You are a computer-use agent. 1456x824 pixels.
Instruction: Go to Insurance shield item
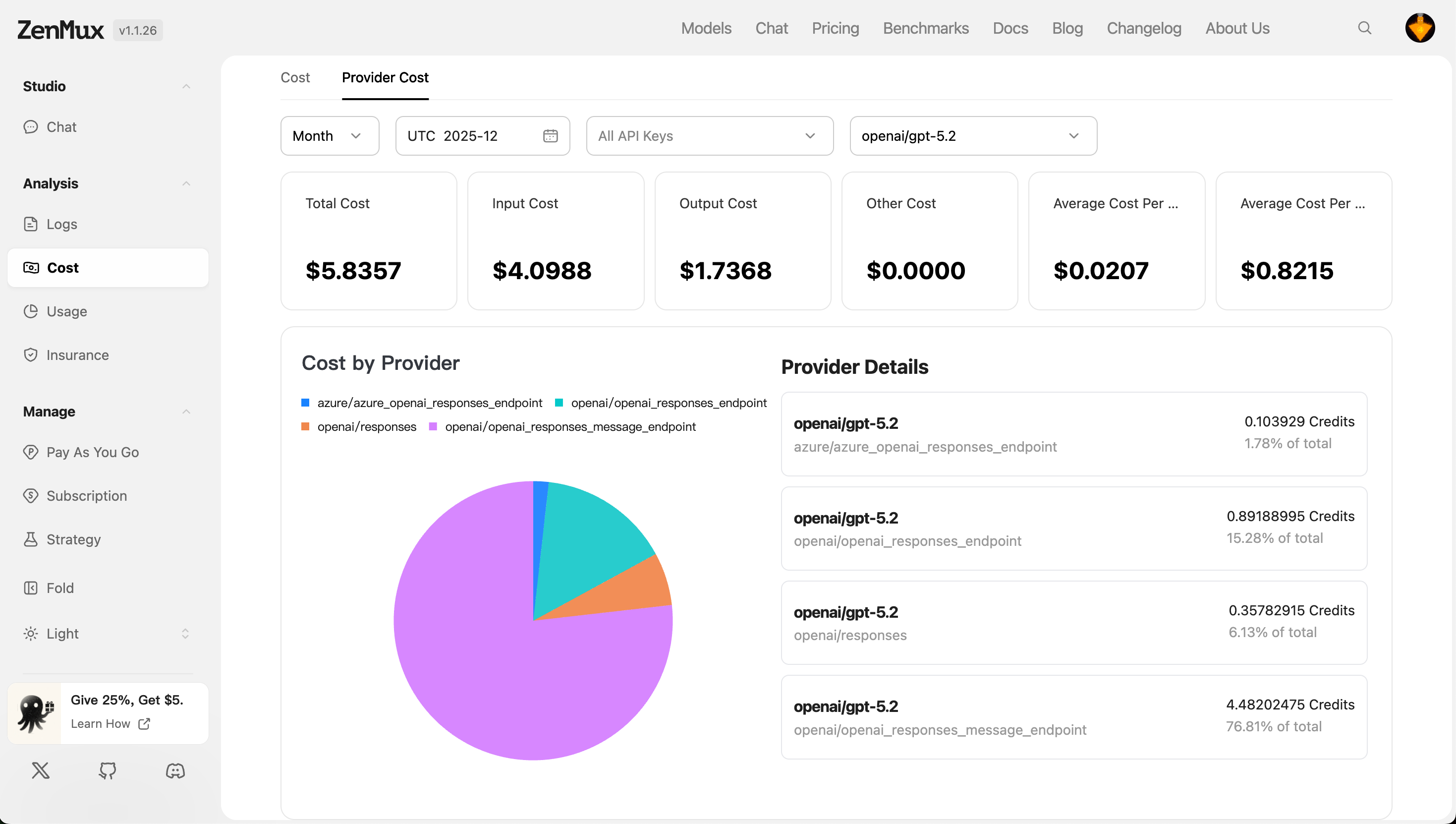pyautogui.click(x=77, y=355)
